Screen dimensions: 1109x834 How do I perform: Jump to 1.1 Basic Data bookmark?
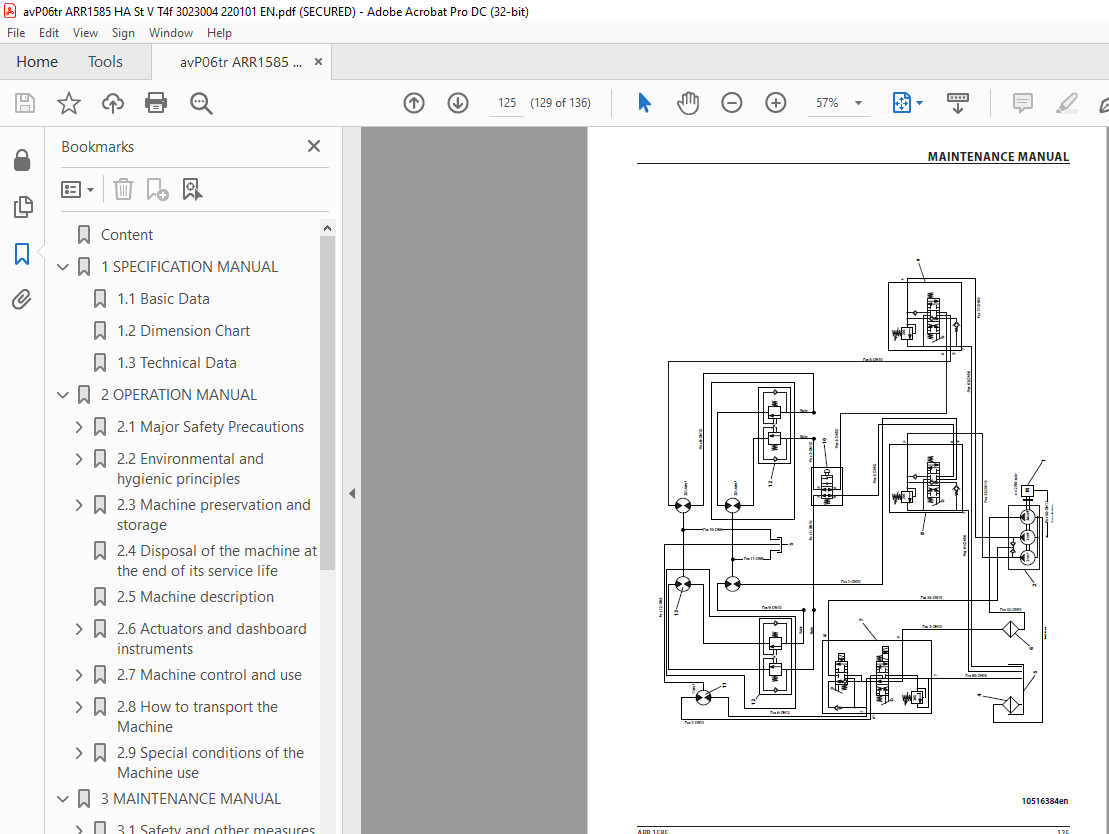tap(163, 299)
